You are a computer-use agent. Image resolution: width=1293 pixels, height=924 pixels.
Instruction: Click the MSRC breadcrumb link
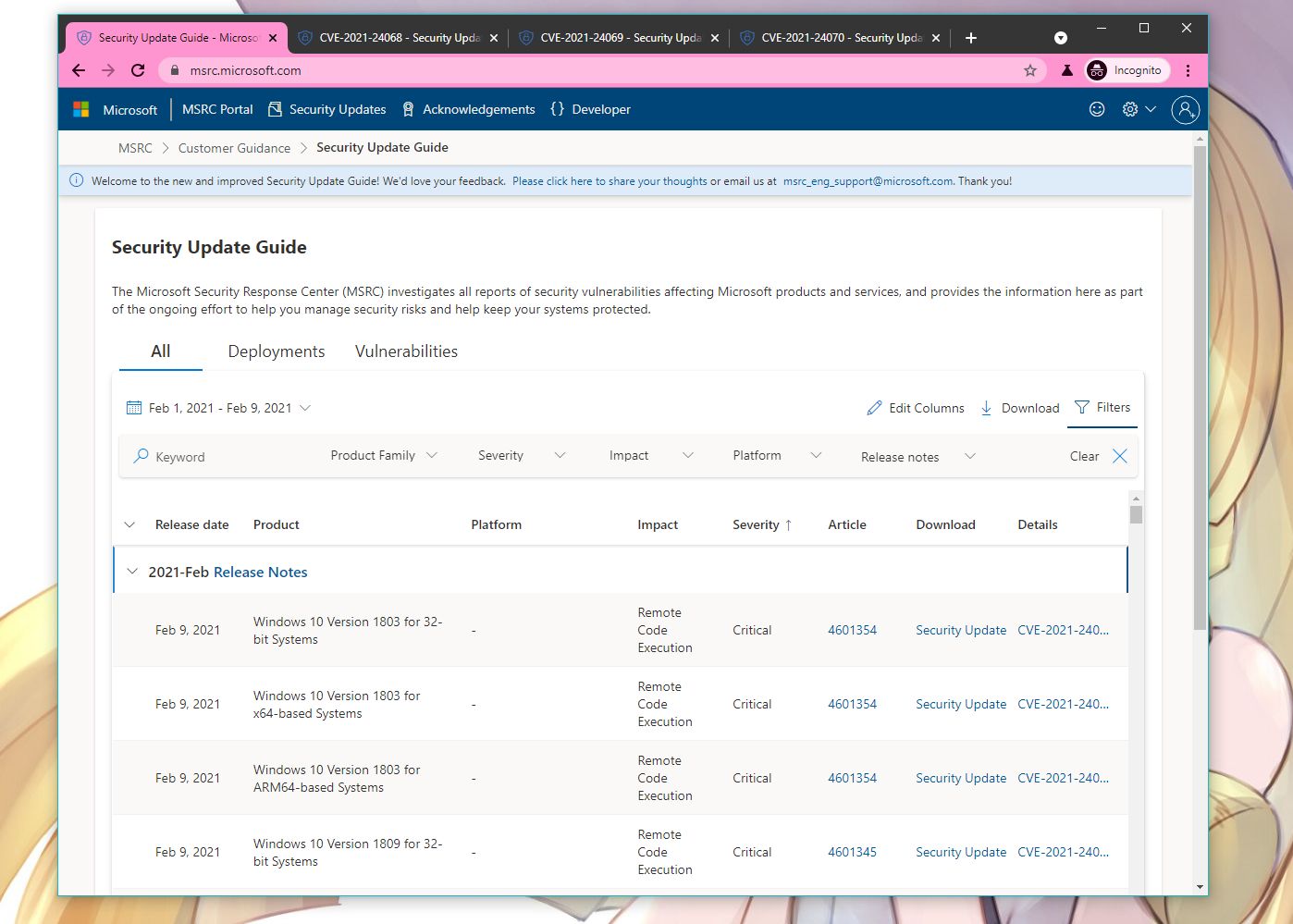point(135,148)
